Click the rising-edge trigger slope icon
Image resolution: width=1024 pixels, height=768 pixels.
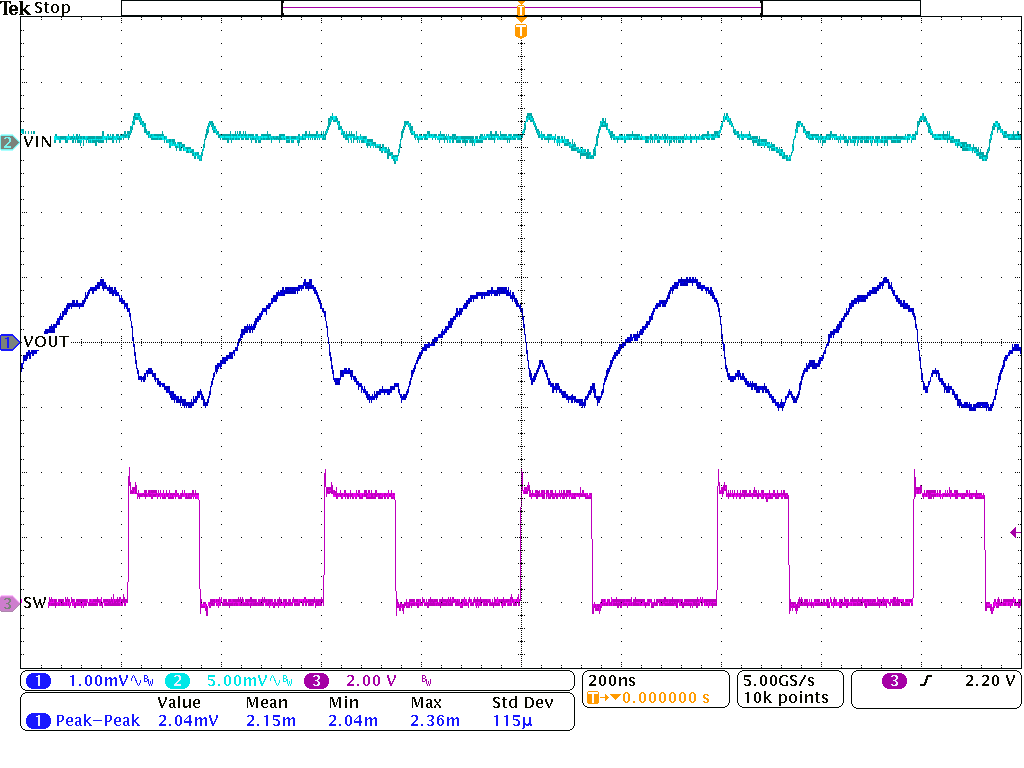pyautogui.click(x=928, y=679)
